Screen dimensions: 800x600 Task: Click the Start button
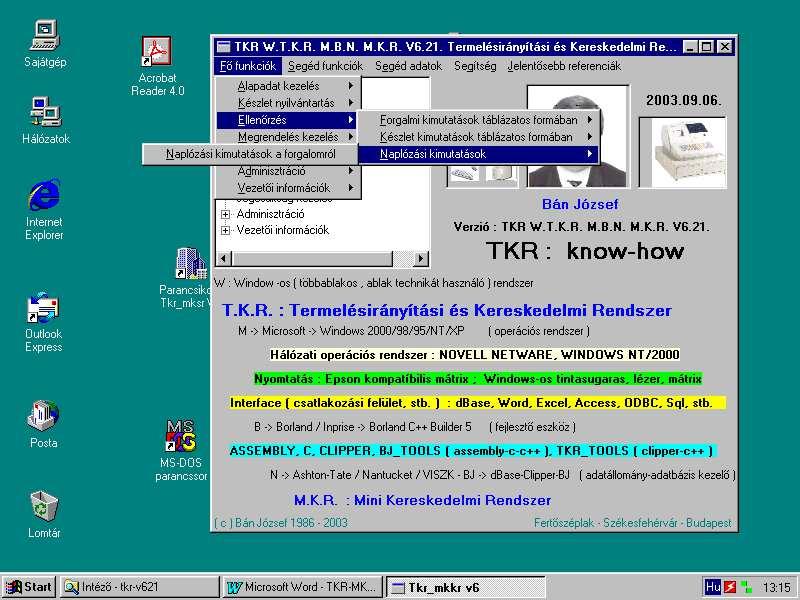point(30,587)
